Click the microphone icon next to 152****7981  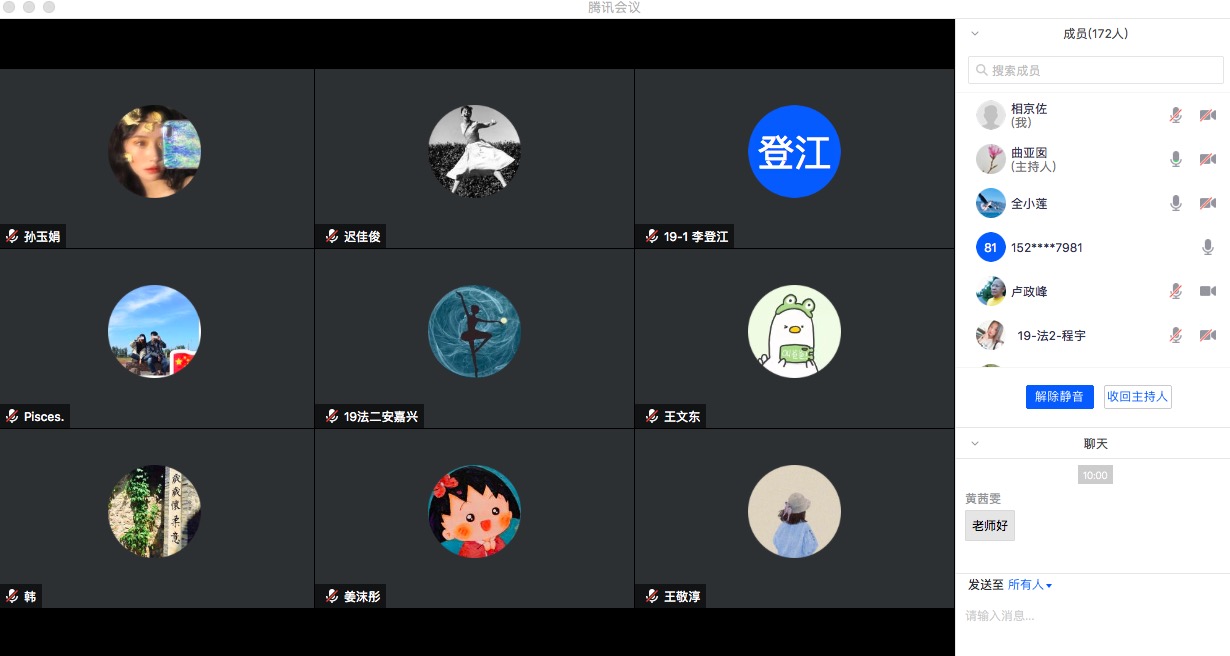click(1207, 248)
